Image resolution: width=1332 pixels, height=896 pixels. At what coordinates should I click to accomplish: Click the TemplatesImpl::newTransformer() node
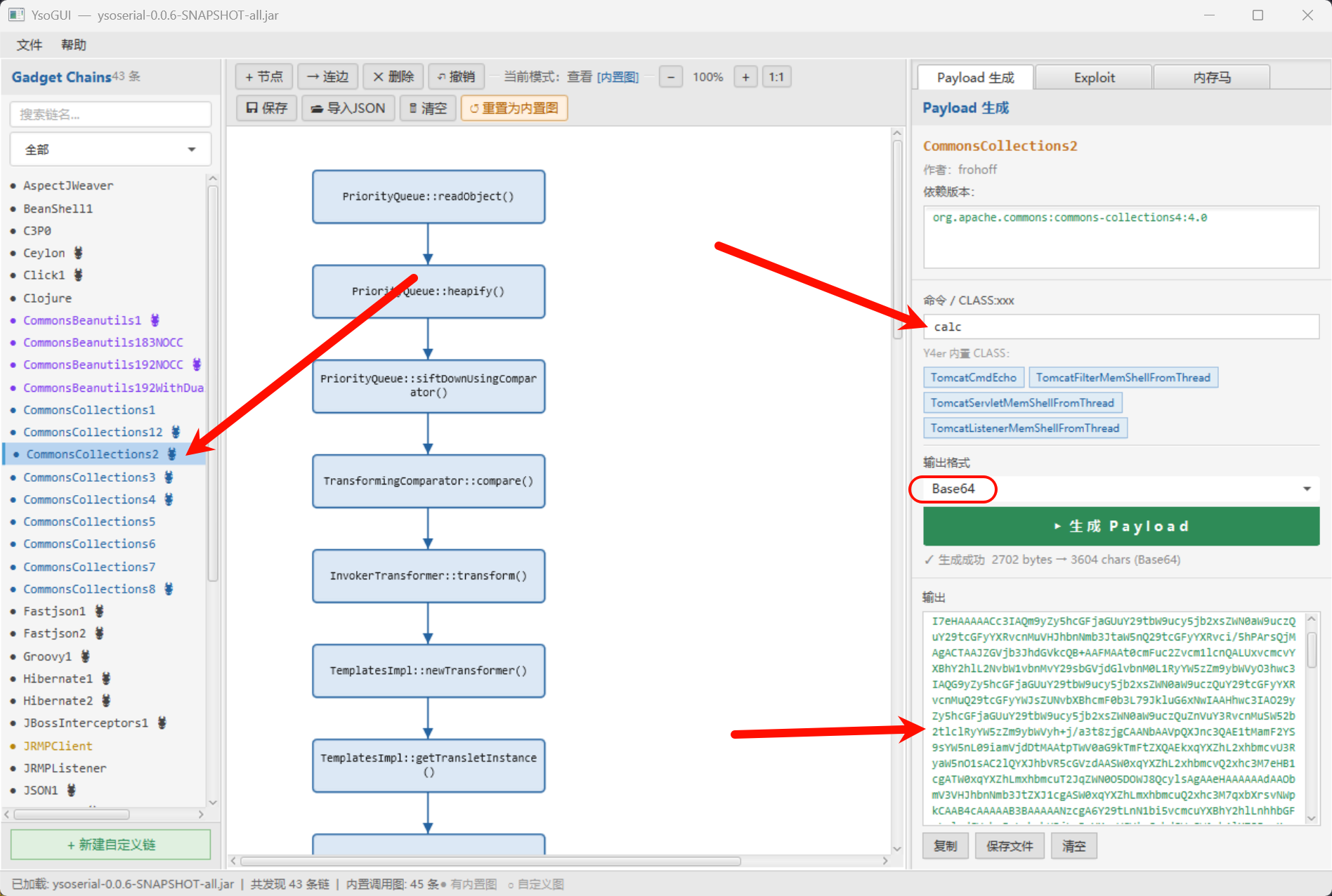[x=429, y=671]
